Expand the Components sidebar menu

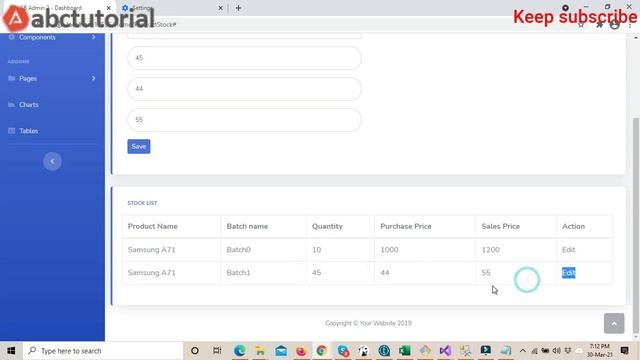pyautogui.click(x=52, y=37)
